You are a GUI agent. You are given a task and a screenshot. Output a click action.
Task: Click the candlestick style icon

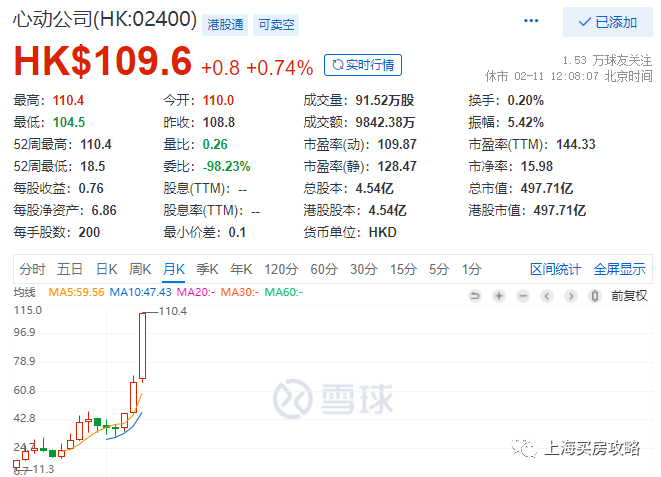595,296
